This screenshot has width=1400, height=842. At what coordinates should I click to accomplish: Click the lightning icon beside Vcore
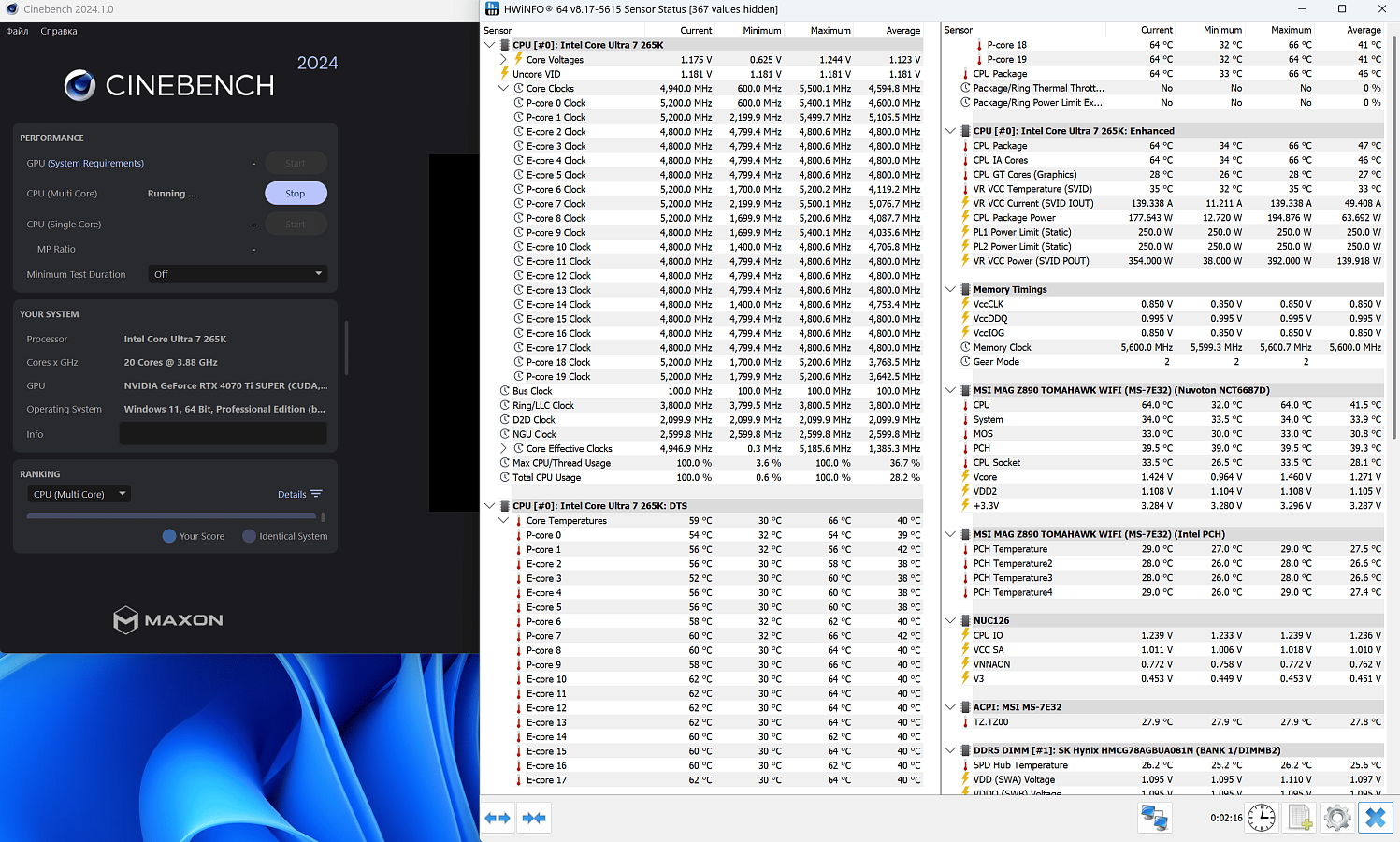point(965,477)
